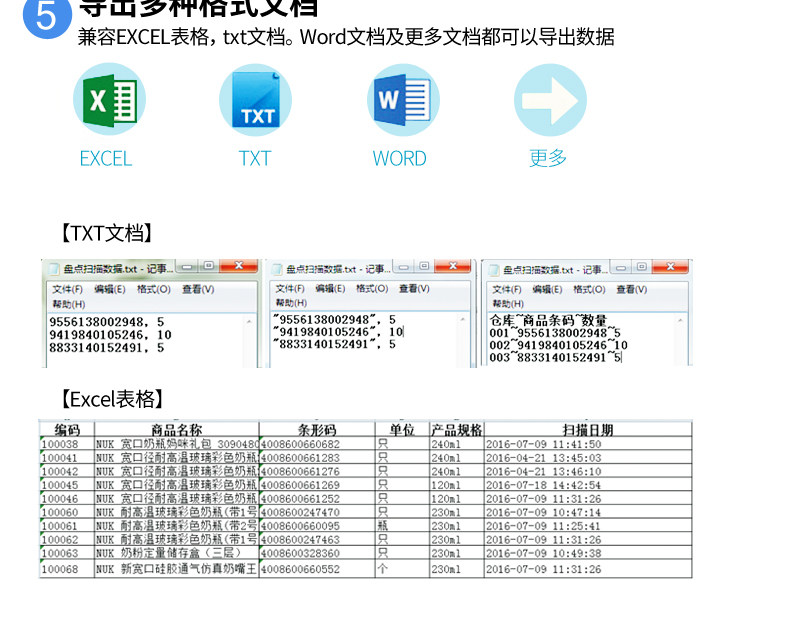
Task: Select the 产品规格 column header
Action: click(x=456, y=430)
